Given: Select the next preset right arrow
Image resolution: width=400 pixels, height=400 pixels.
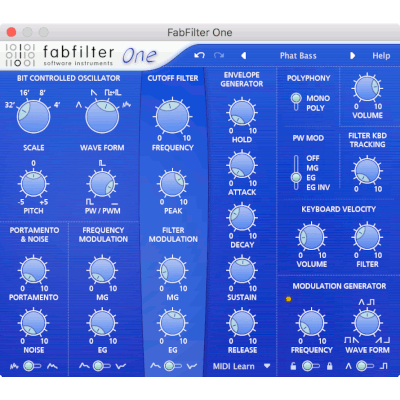Looking at the screenshot, I should coord(352,55).
